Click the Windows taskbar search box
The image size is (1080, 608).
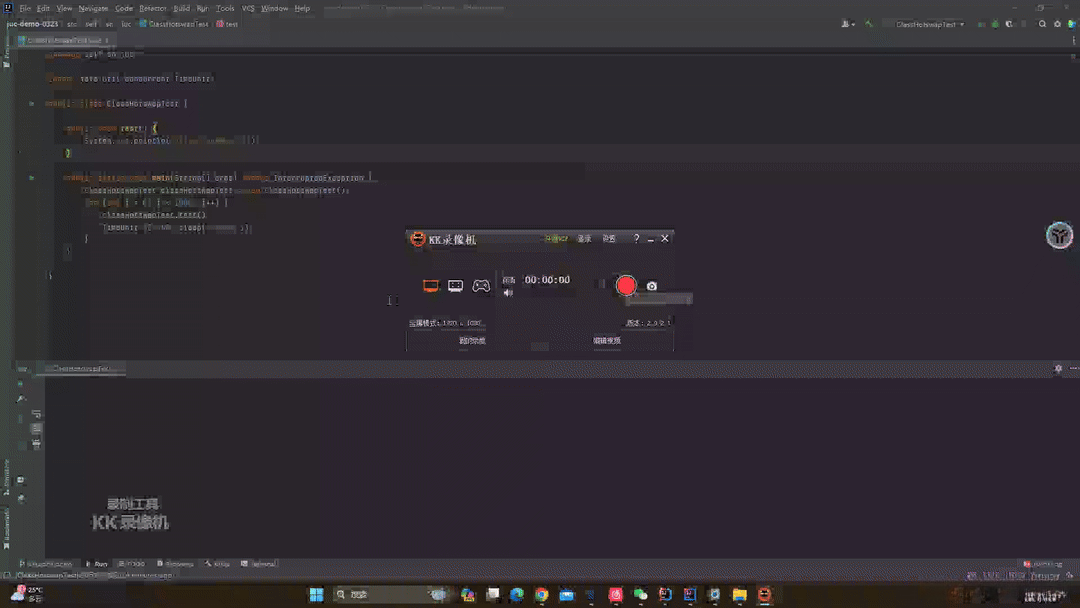coord(391,594)
